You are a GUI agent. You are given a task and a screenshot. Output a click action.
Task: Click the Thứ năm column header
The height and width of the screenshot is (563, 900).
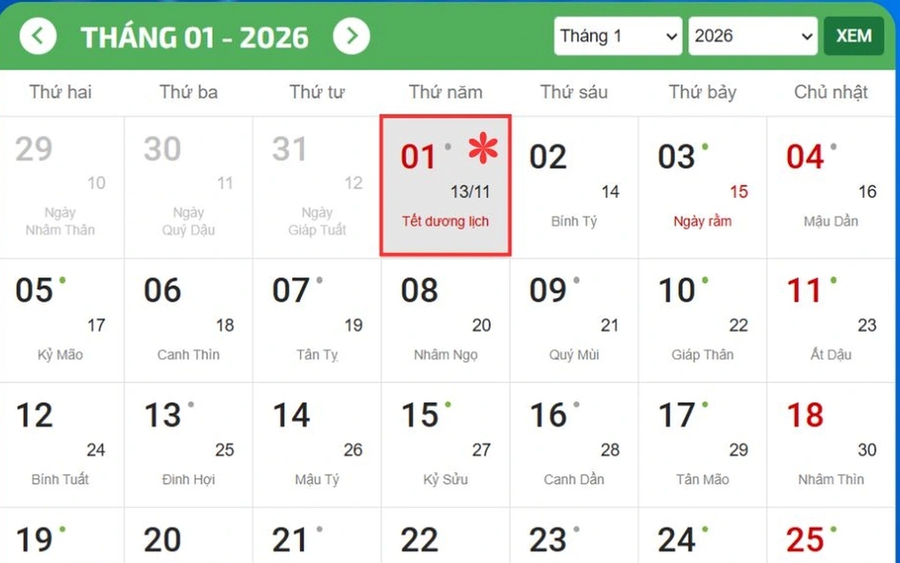[445, 92]
